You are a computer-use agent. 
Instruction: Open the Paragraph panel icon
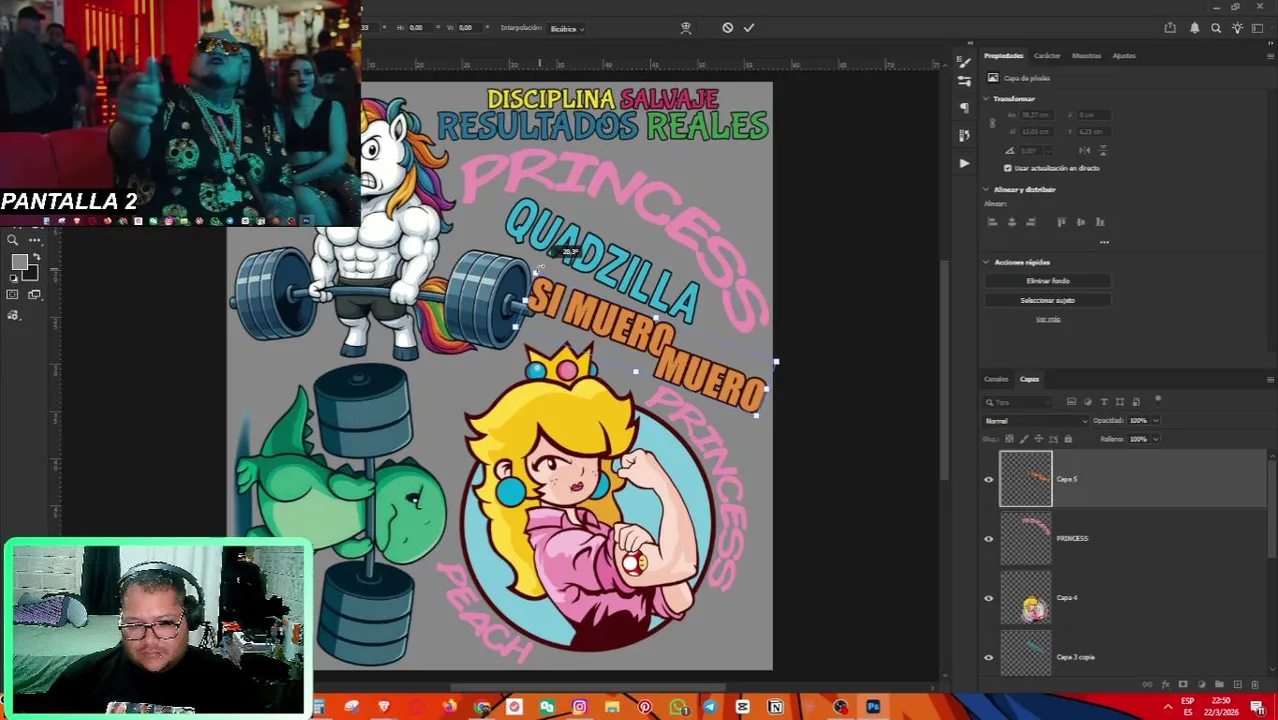click(964, 108)
